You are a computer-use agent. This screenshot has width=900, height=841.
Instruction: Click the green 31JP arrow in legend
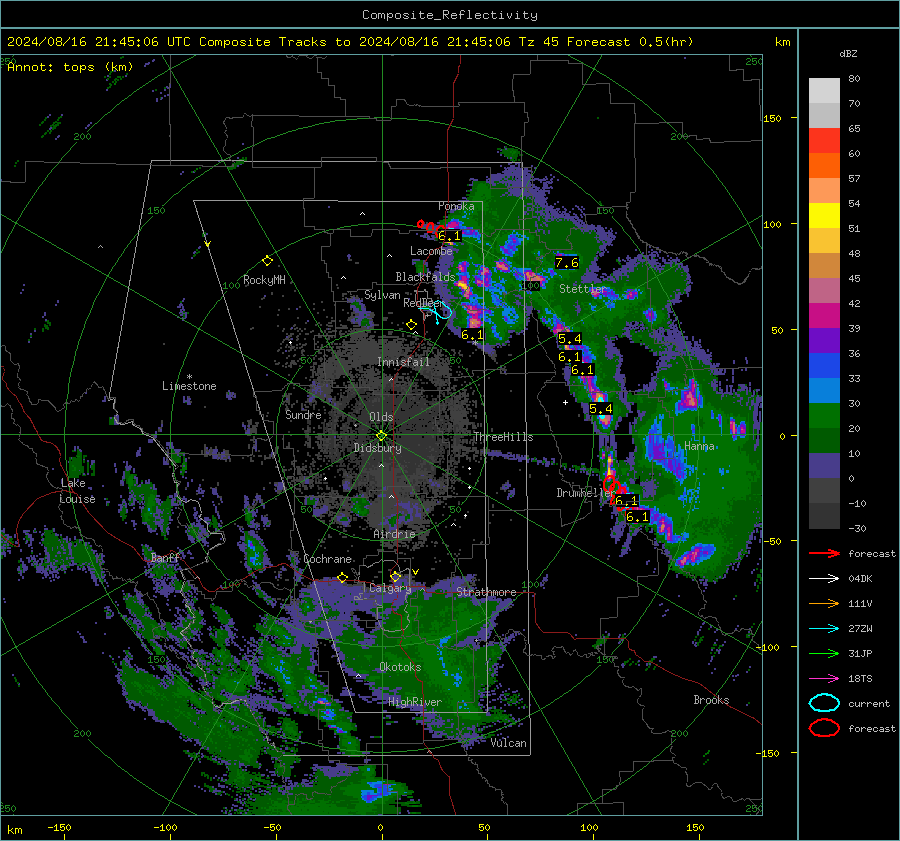point(824,653)
